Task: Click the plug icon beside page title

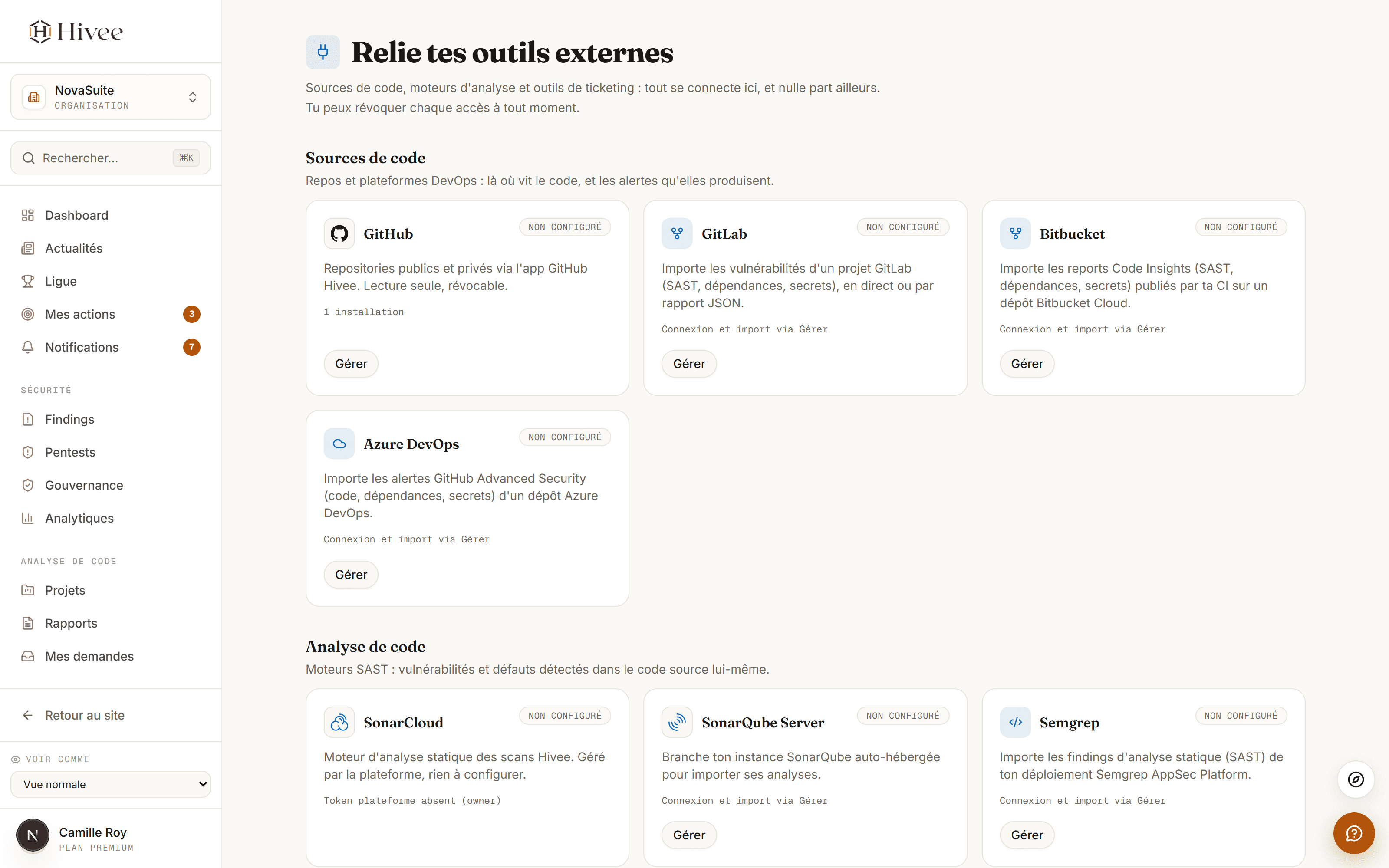Action: point(323,52)
